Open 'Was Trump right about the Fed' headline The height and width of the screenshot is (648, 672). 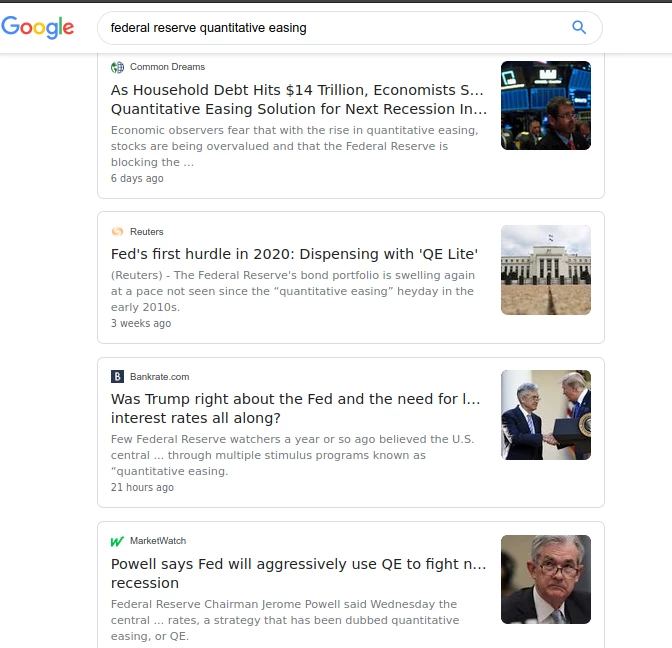click(x=296, y=408)
